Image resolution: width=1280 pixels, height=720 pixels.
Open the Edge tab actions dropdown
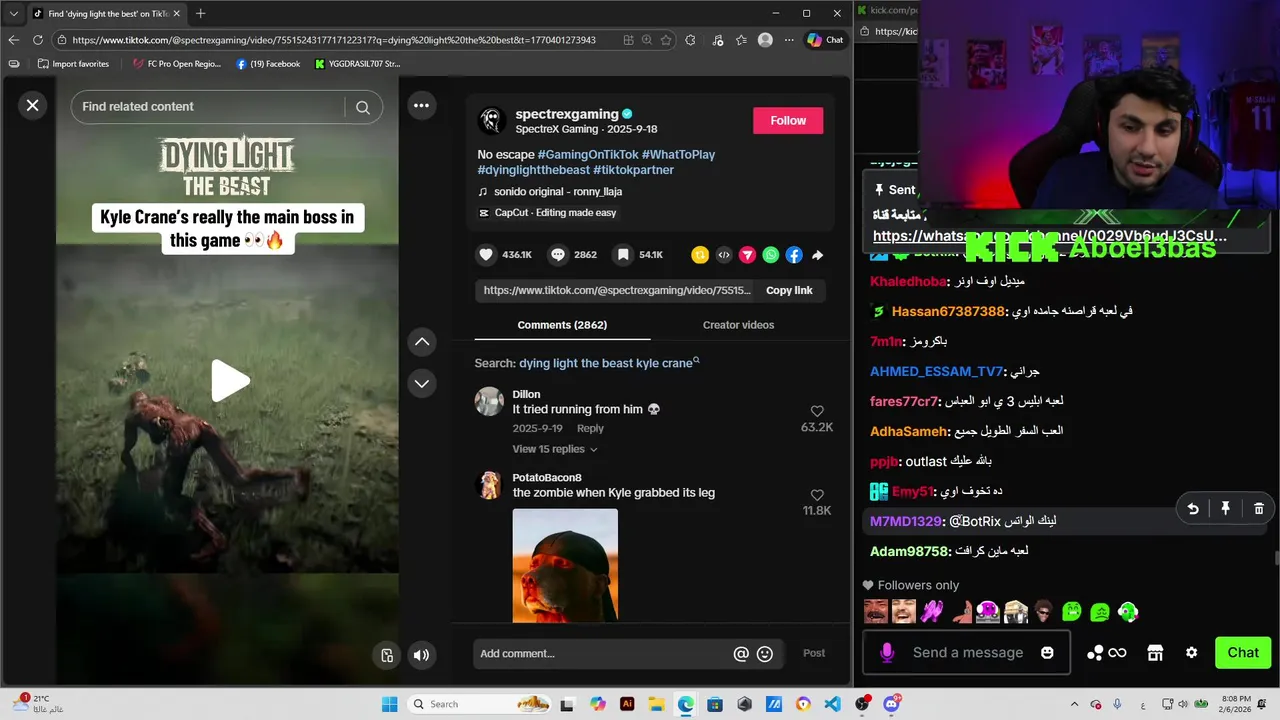(13, 14)
